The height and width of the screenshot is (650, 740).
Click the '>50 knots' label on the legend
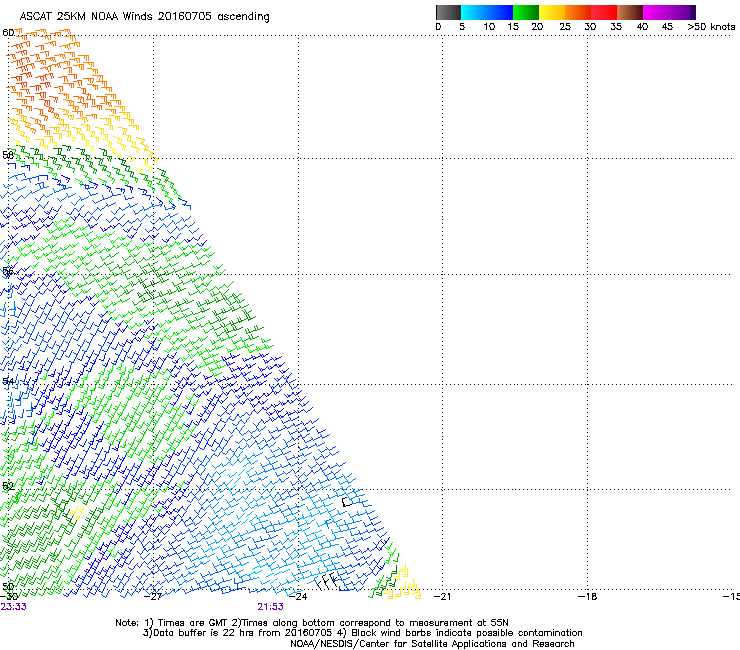(711, 27)
